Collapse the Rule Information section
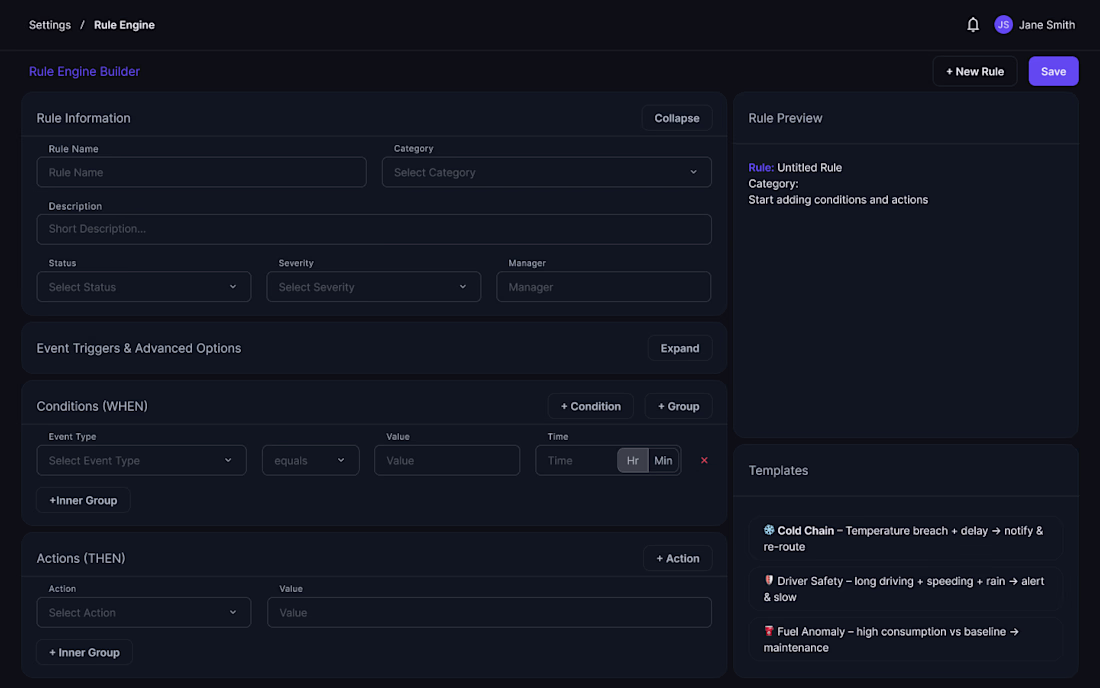 click(x=676, y=118)
